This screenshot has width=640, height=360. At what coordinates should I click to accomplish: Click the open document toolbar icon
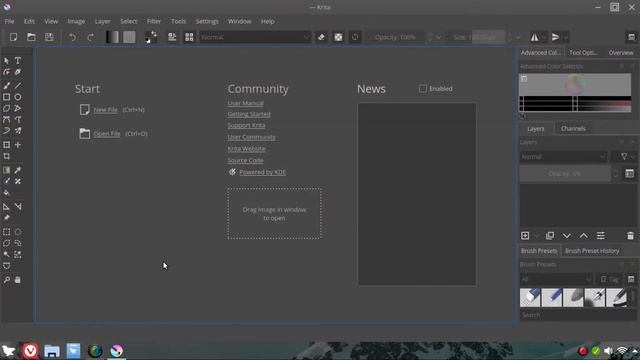31,37
